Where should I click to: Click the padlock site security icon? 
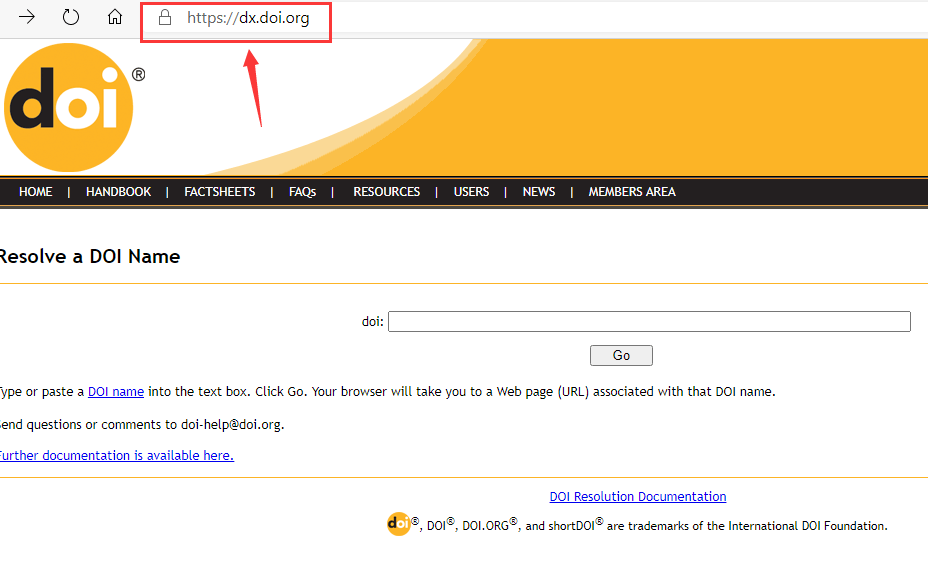click(x=166, y=18)
